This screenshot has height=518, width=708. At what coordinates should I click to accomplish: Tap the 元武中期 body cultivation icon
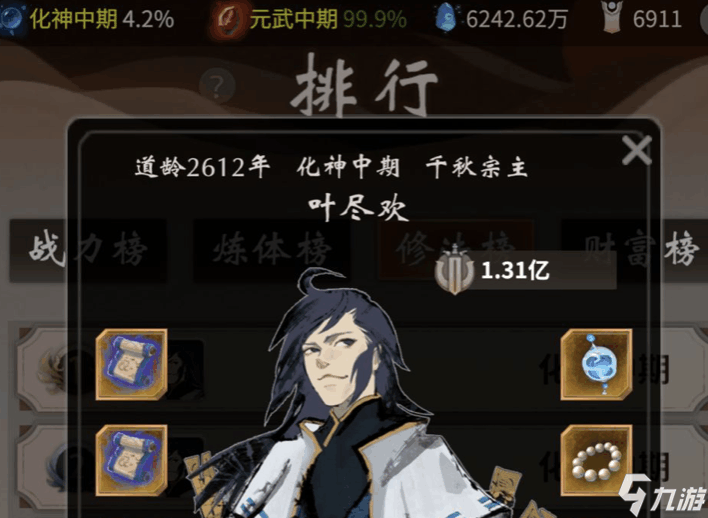click(x=227, y=18)
